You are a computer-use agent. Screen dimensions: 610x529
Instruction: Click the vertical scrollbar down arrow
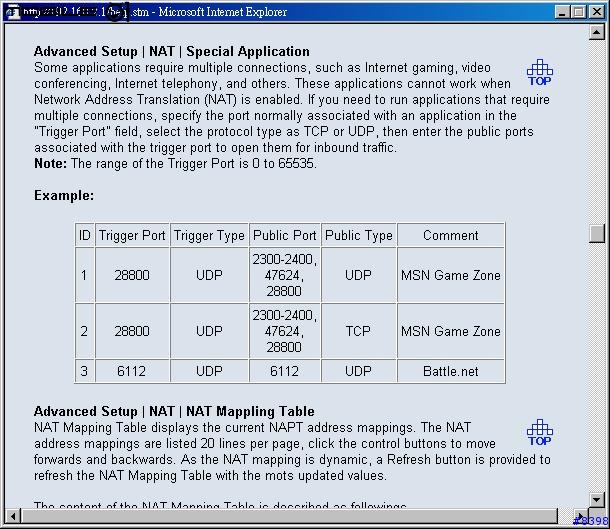pos(596,499)
